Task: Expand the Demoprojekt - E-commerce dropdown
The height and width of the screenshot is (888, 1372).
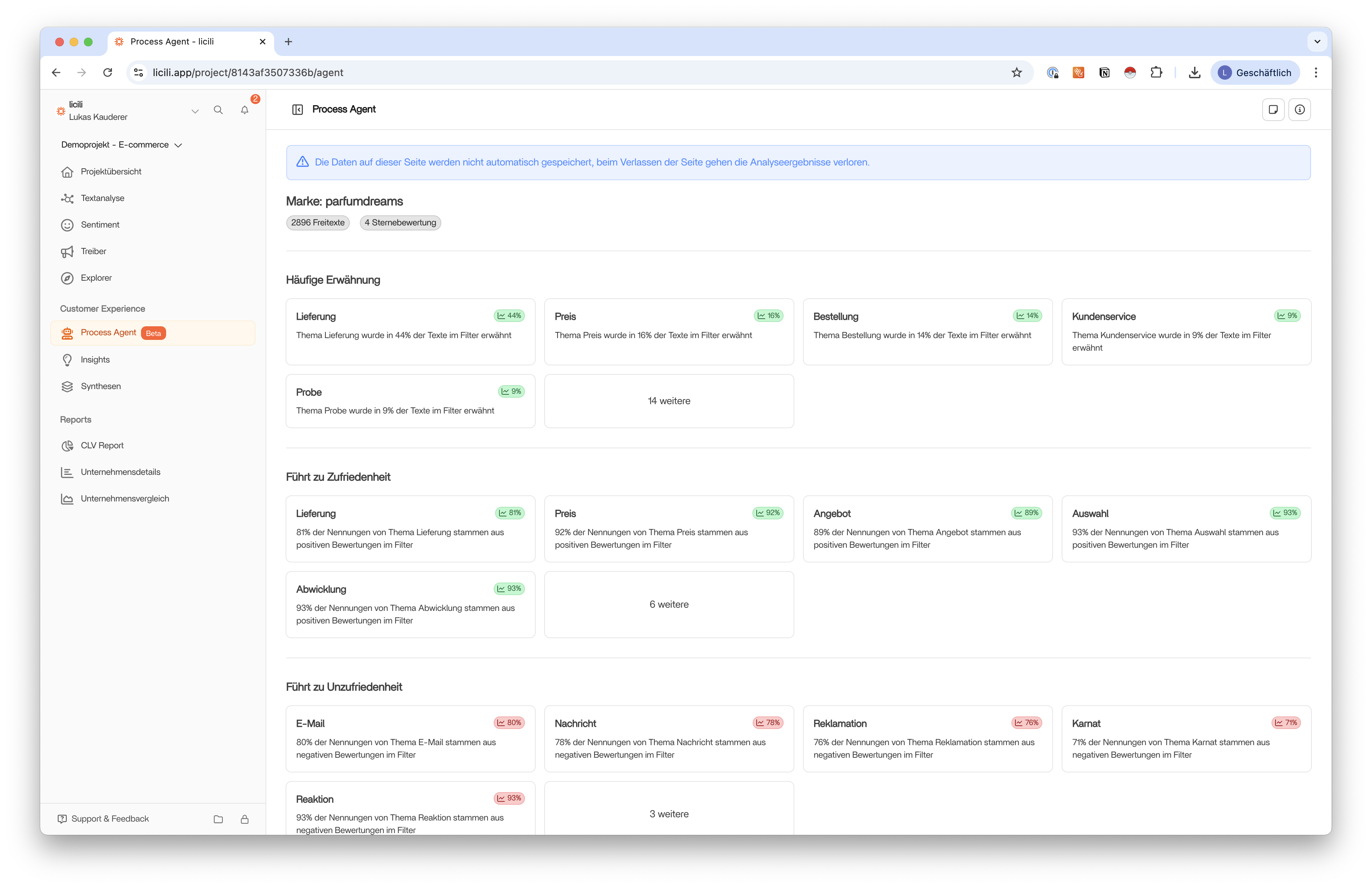Action: [122, 145]
